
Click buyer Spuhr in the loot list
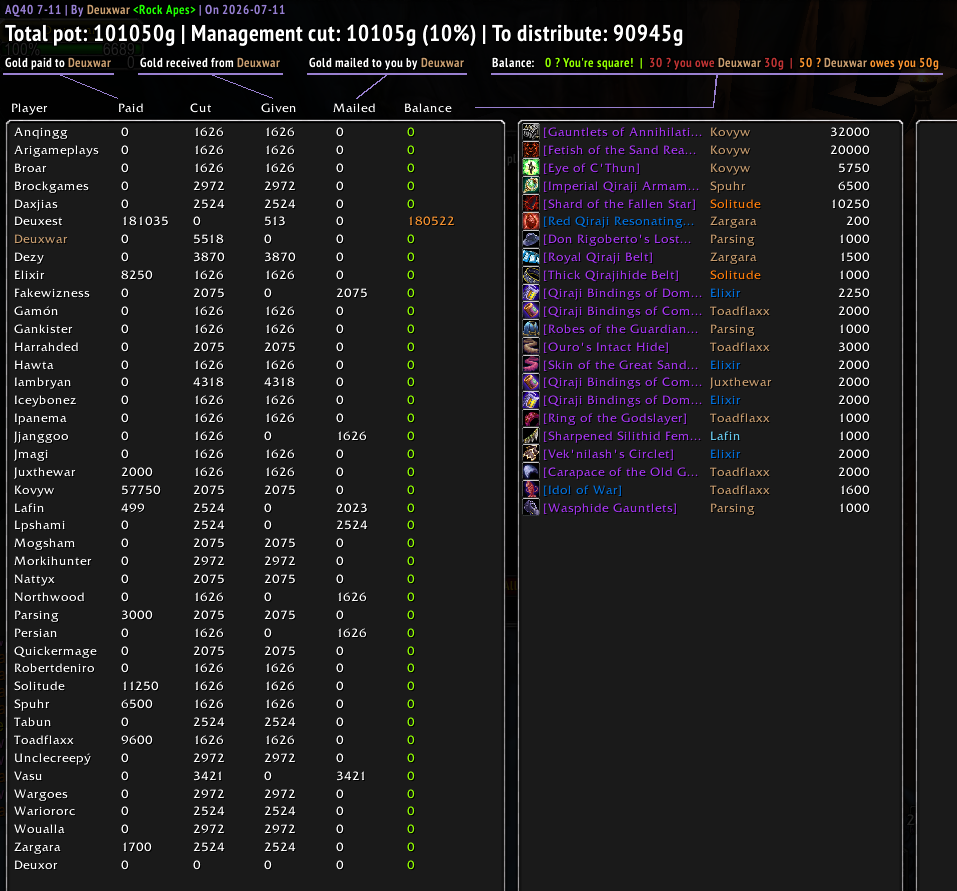728,186
